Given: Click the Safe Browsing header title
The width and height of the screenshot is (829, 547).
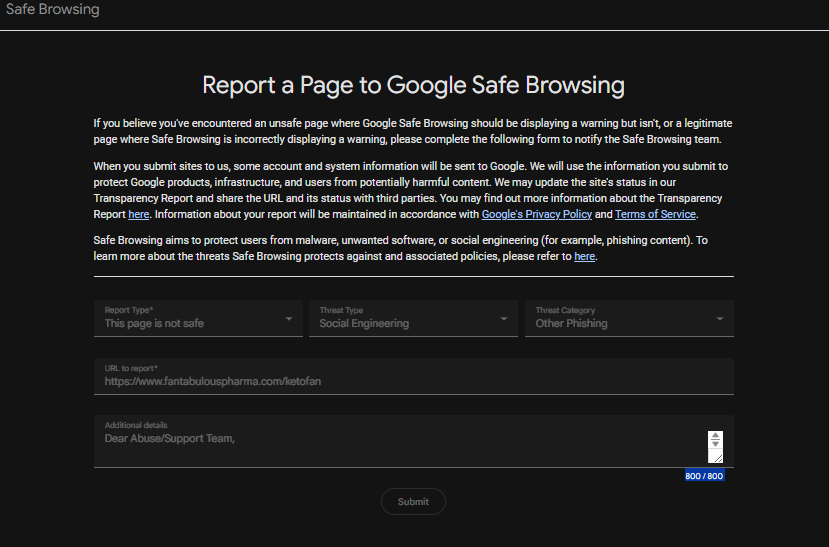Looking at the screenshot, I should coord(52,9).
